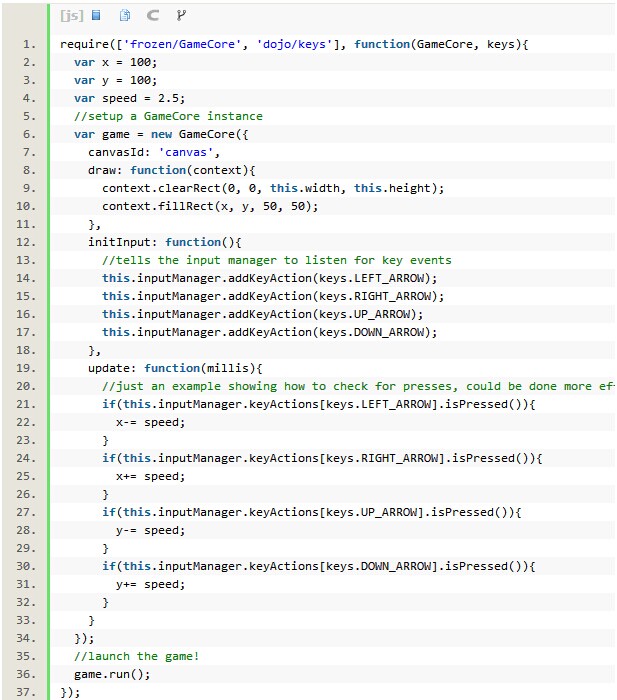Image resolution: width=617 pixels, height=700 pixels.
Task: Click the [js] language label
Action: click(72, 15)
